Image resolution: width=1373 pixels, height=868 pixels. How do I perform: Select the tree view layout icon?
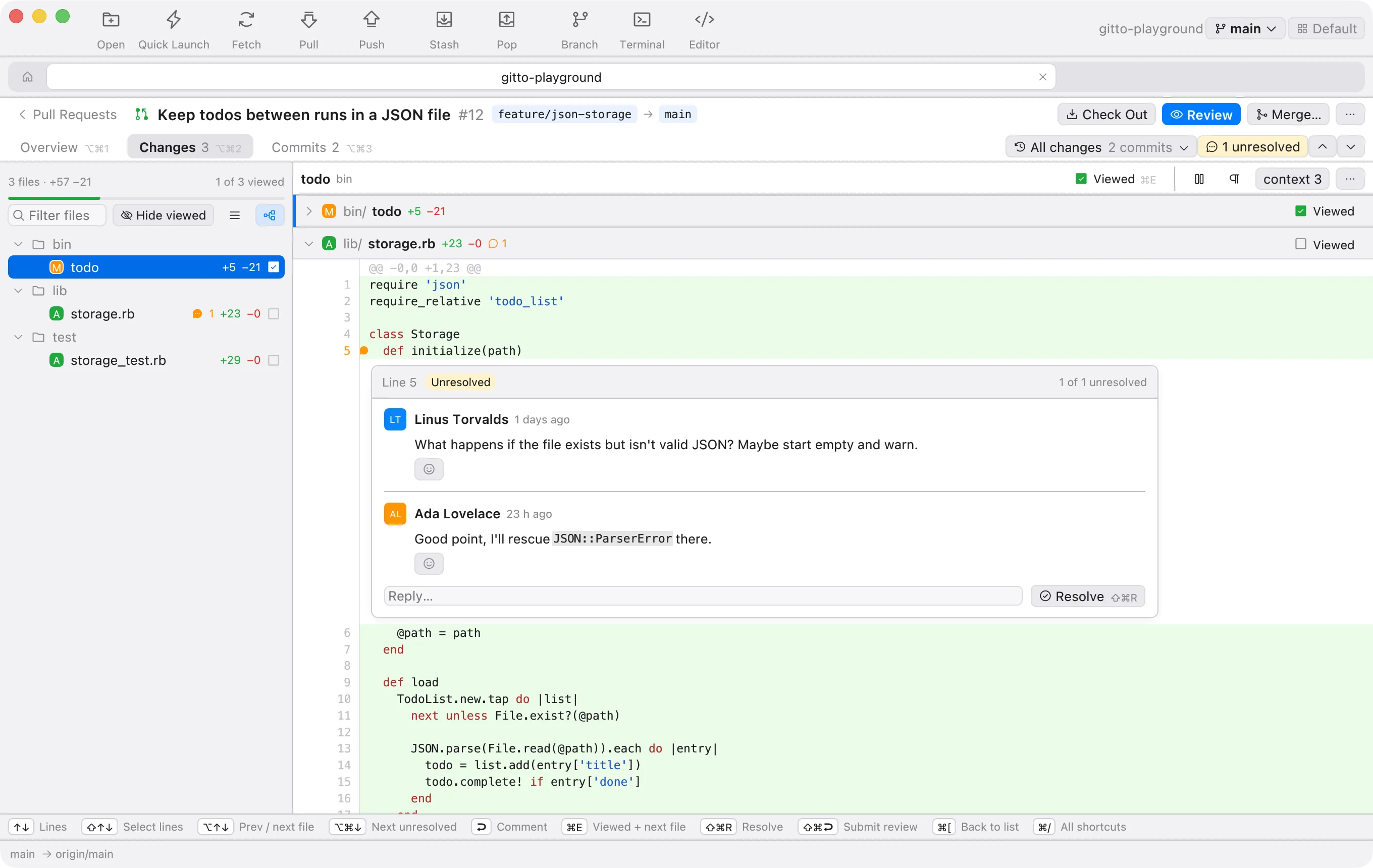click(270, 215)
